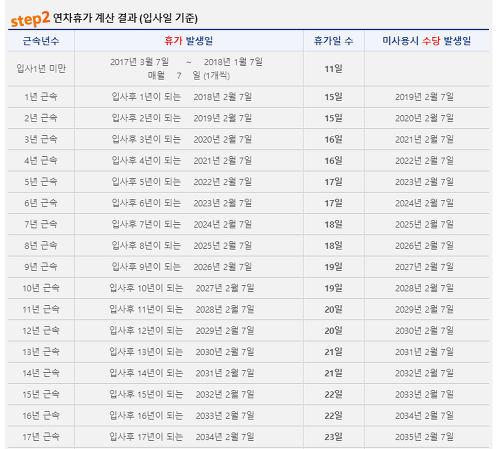Click the 2024년 2월 7일 allowance date
The height and width of the screenshot is (449, 500).
pyautogui.click(x=424, y=203)
